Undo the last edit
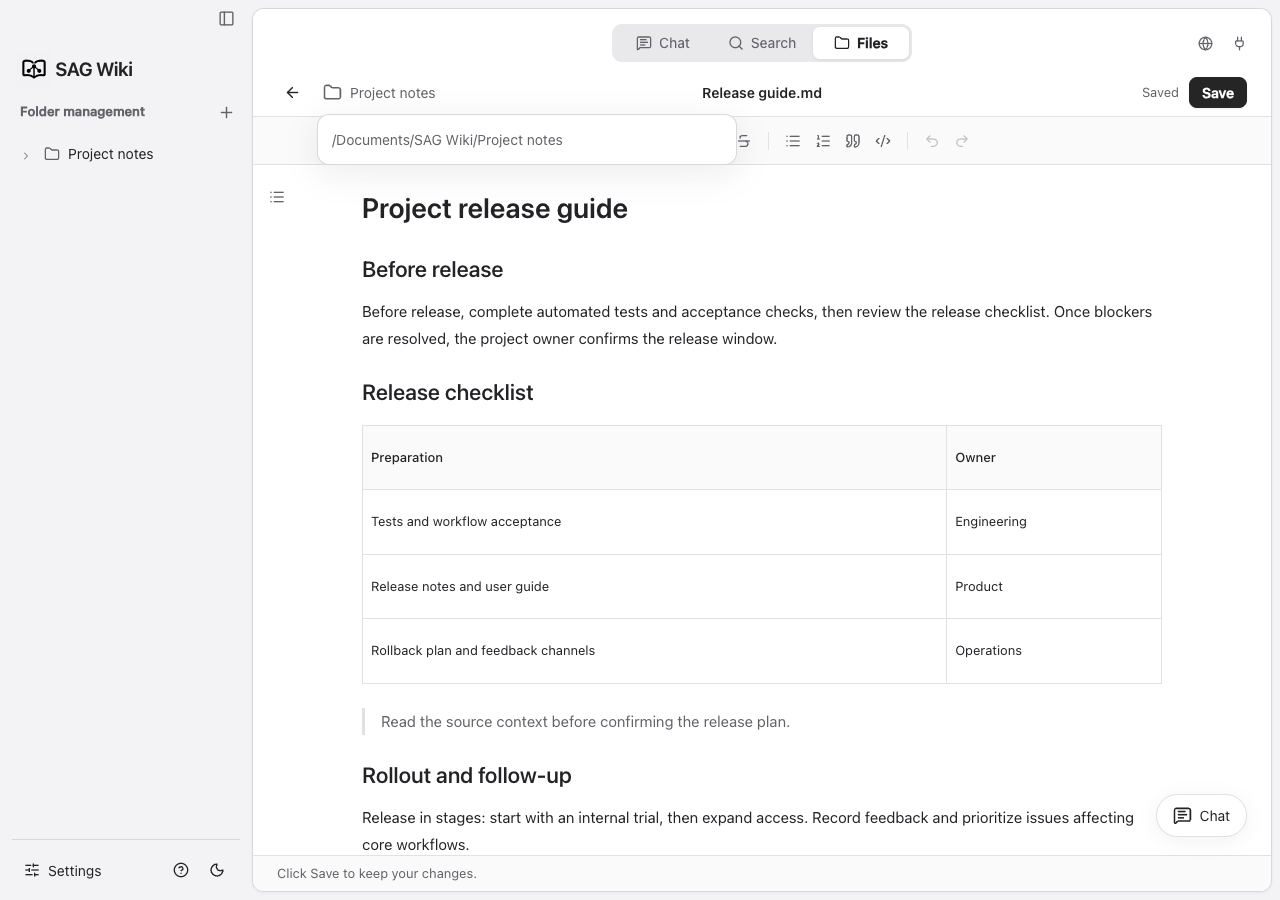 [x=932, y=141]
